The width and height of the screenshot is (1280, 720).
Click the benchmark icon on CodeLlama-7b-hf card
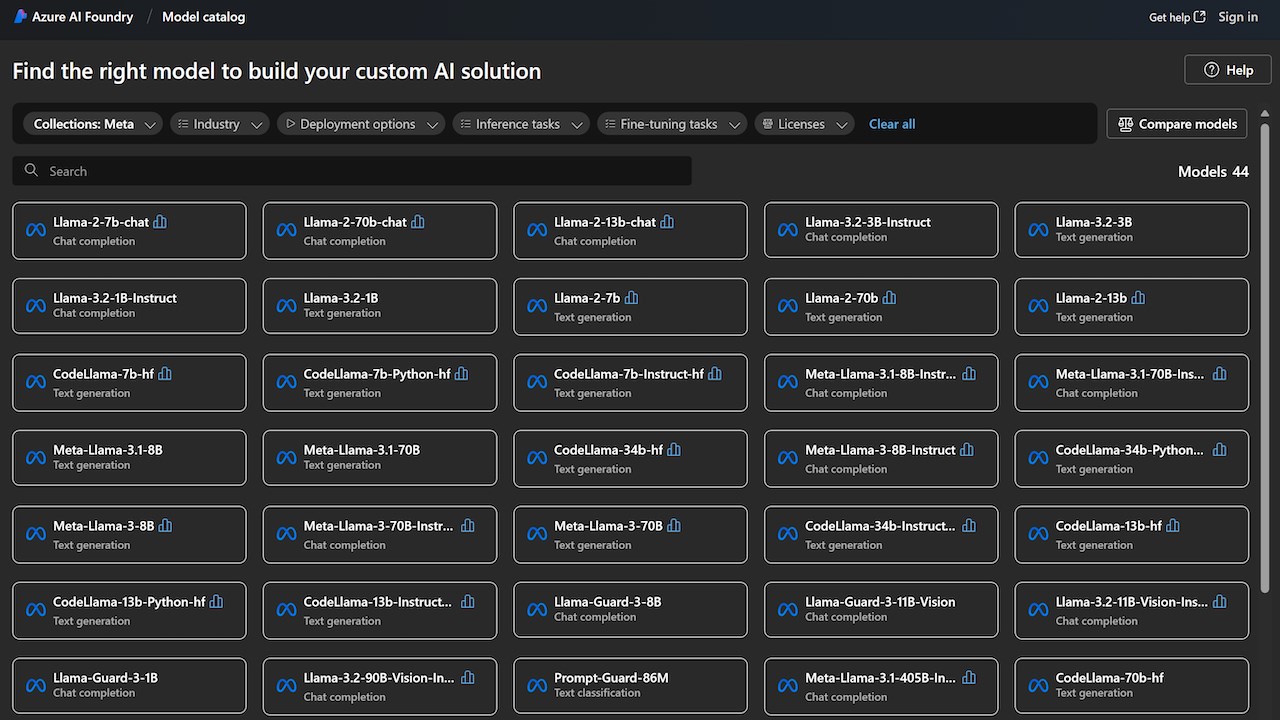(165, 374)
